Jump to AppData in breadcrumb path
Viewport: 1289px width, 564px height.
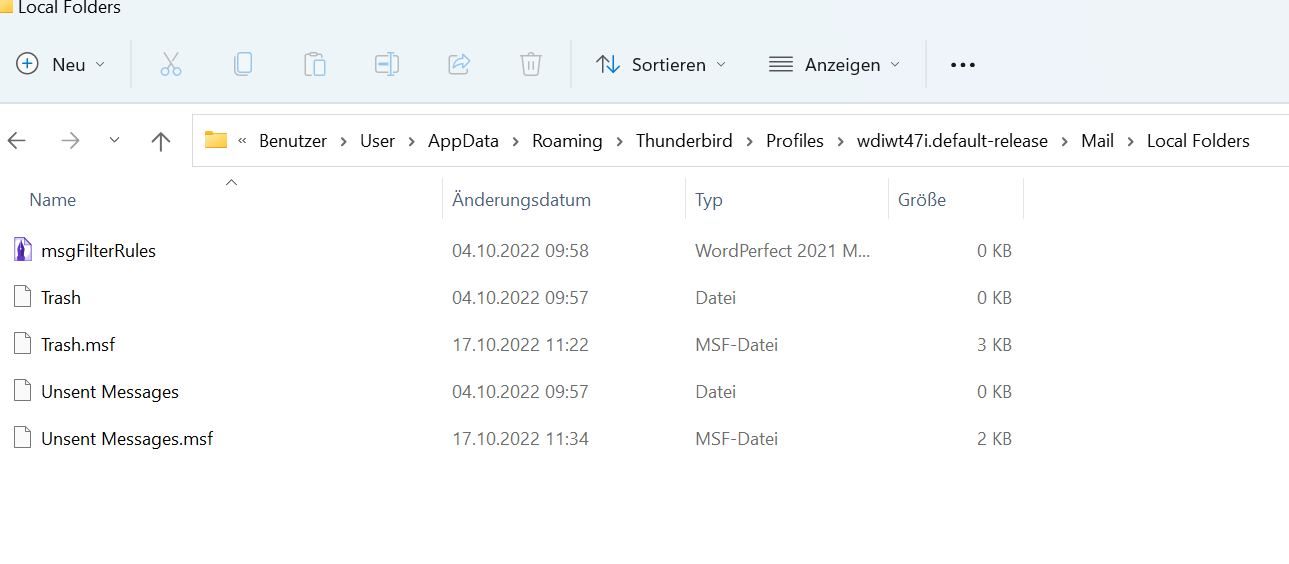[x=463, y=141]
